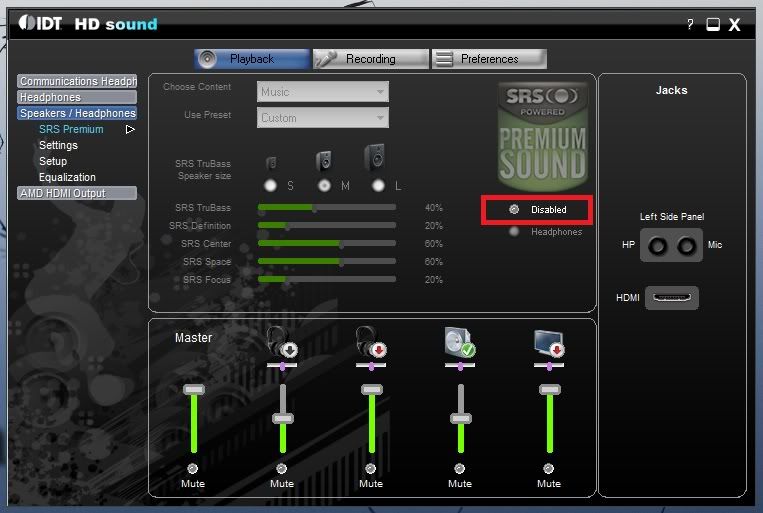Click the grey-arrow headphones mixer icon

[282, 342]
